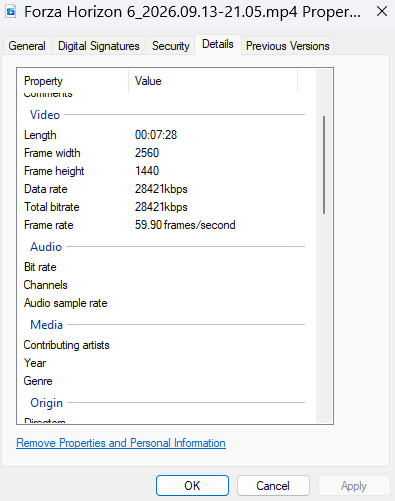
Task: Open the Digital Signatures tab
Action: tap(99, 46)
